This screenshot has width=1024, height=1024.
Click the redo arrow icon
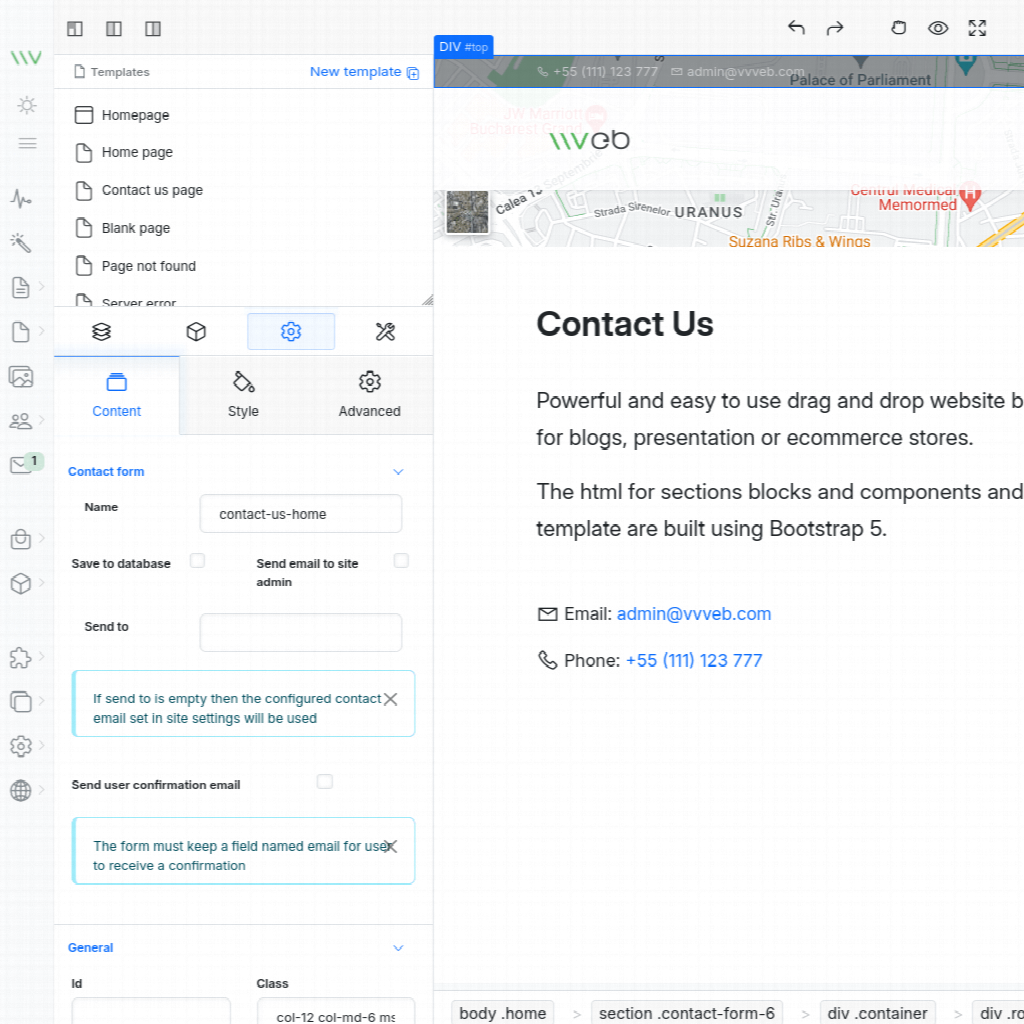coord(835,28)
